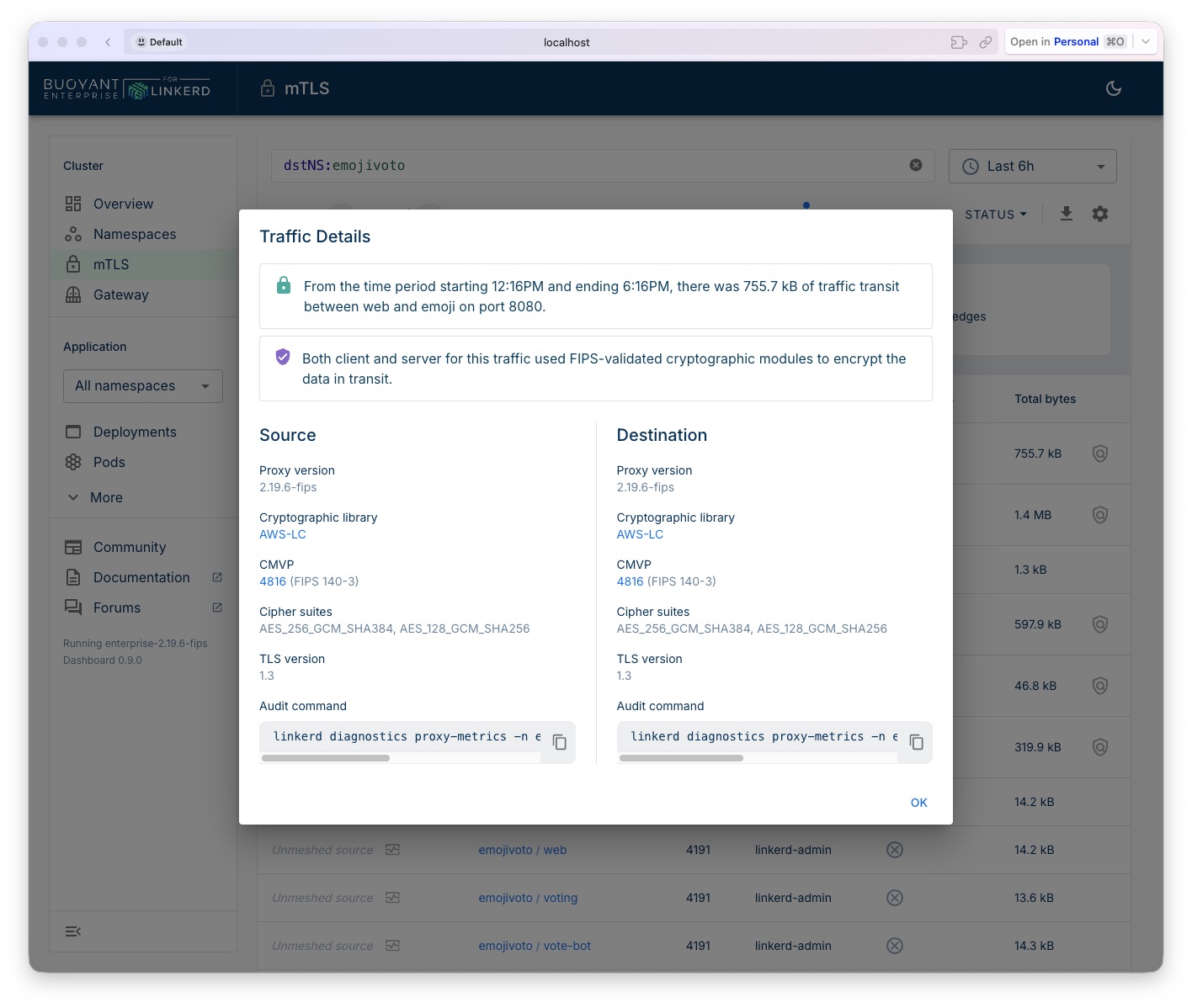Open the Namespaces sidebar item
The height and width of the screenshot is (1008, 1192).
click(135, 234)
